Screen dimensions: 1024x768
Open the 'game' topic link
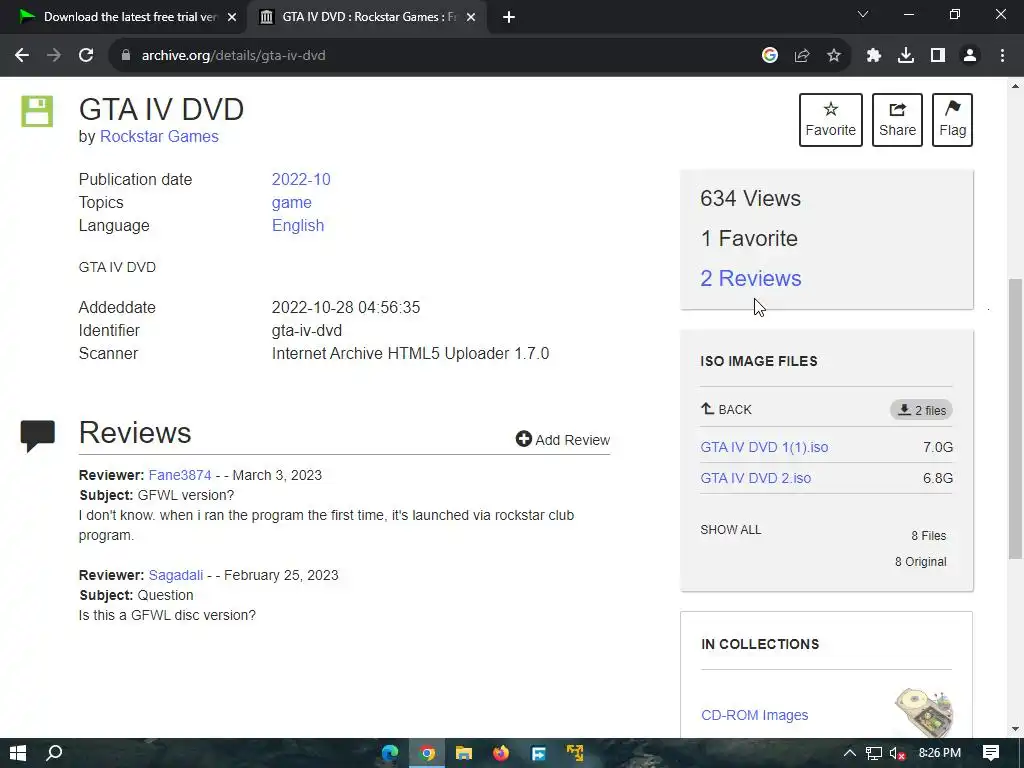pos(291,202)
